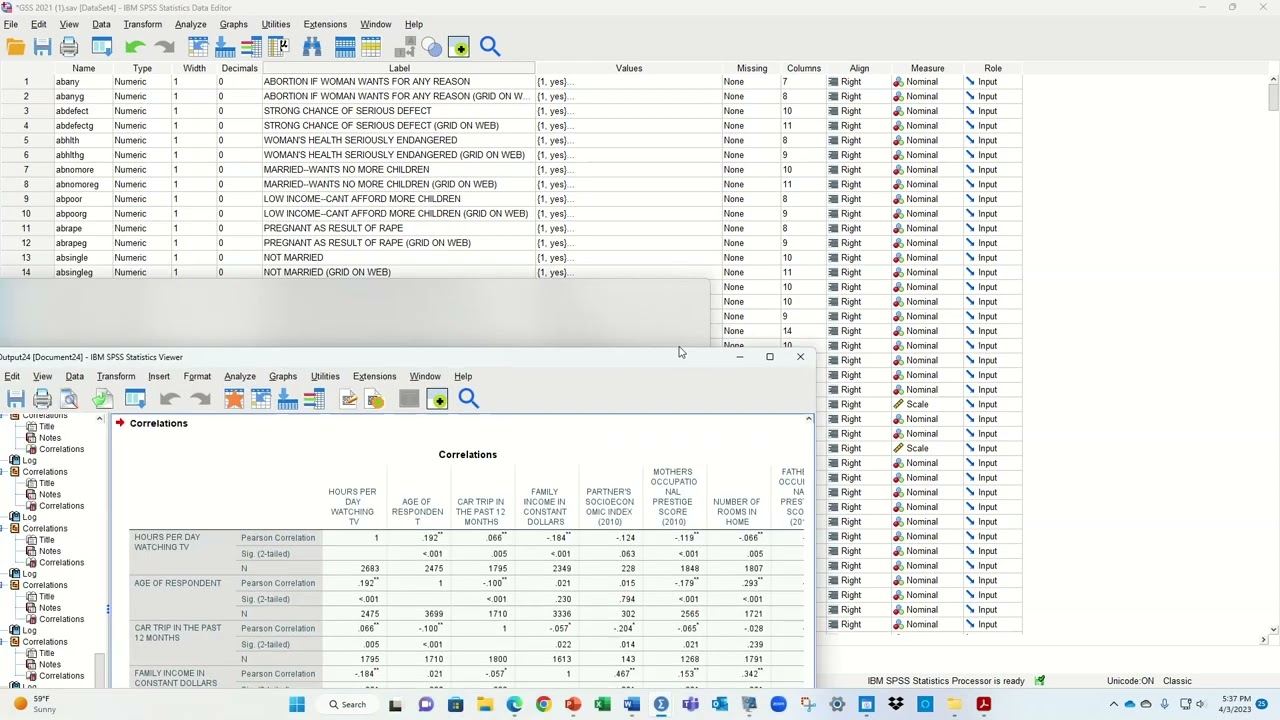The height and width of the screenshot is (720, 1280).
Task: Open Google Chrome from taskbar
Action: [543, 704]
